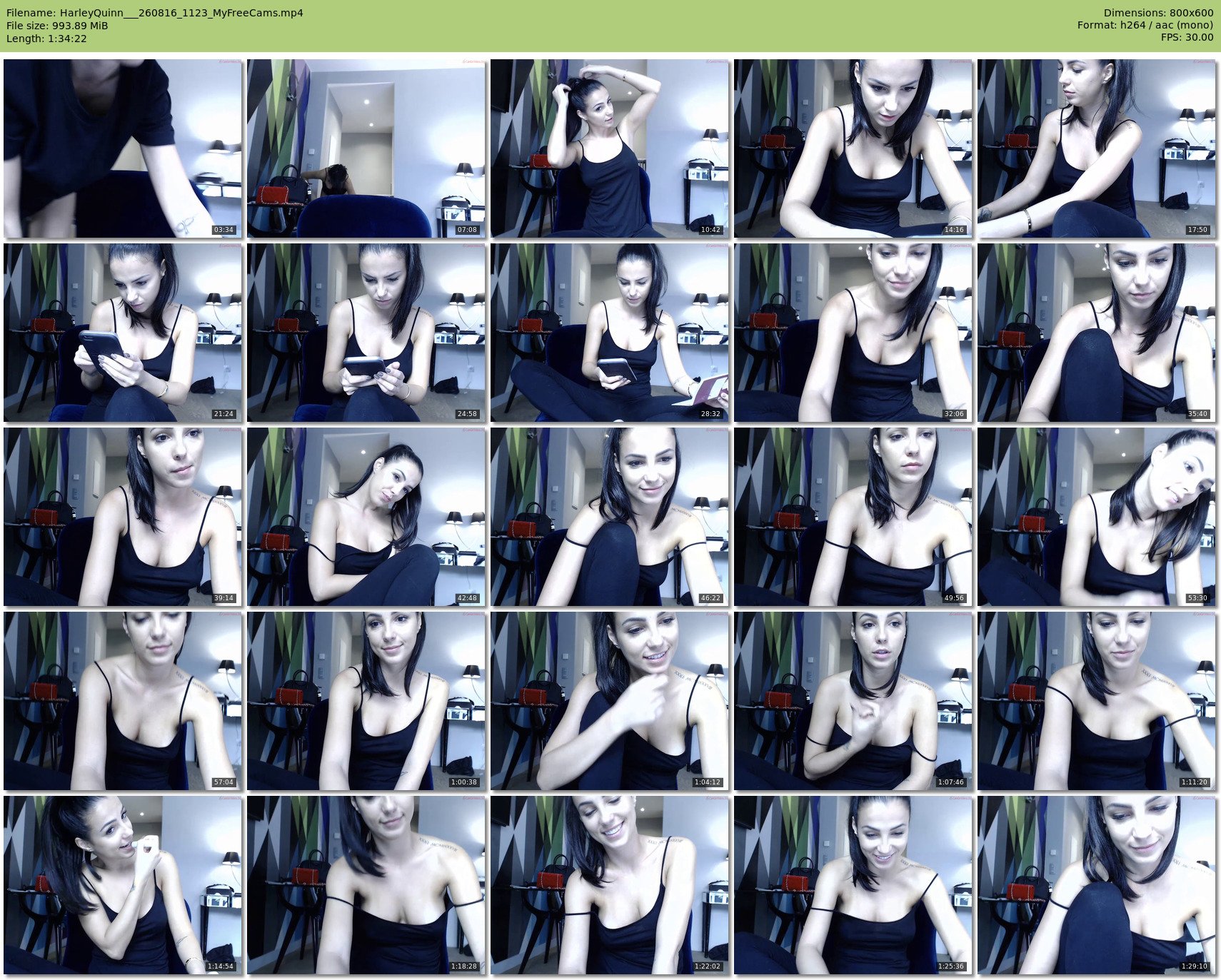The height and width of the screenshot is (980, 1221).
Task: Open the thumbnail labeled 1:07:46
Action: [853, 701]
